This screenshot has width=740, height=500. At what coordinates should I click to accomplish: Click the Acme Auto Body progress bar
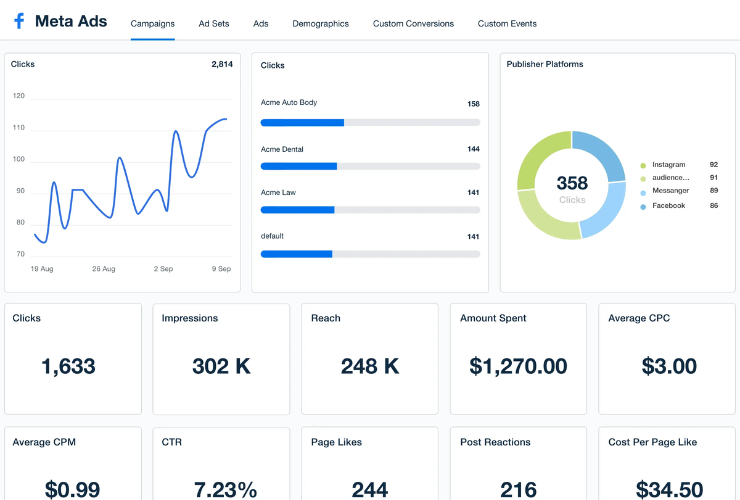pyautogui.click(x=370, y=122)
